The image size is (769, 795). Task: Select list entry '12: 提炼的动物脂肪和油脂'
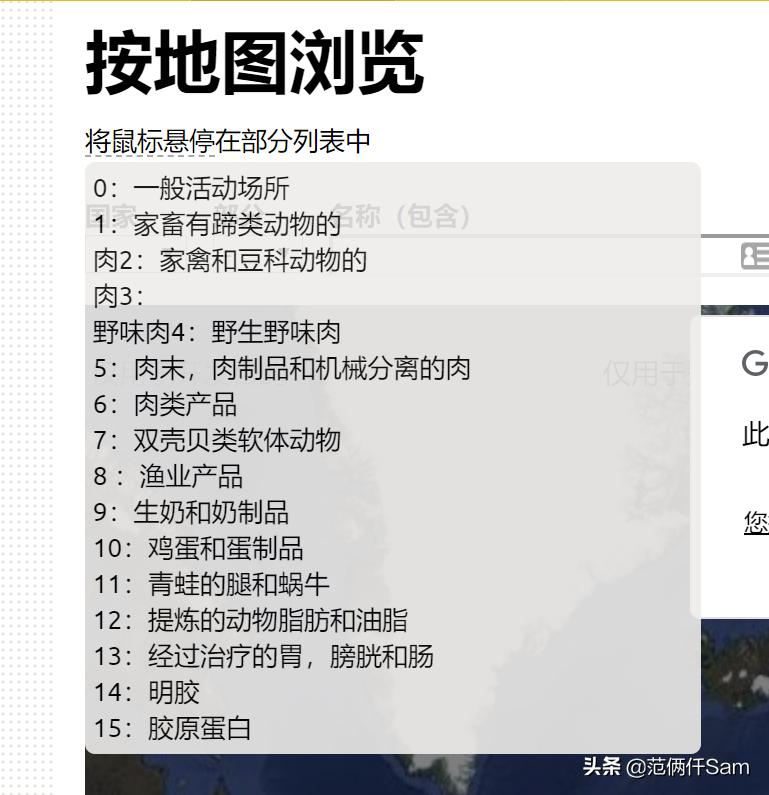(x=250, y=621)
